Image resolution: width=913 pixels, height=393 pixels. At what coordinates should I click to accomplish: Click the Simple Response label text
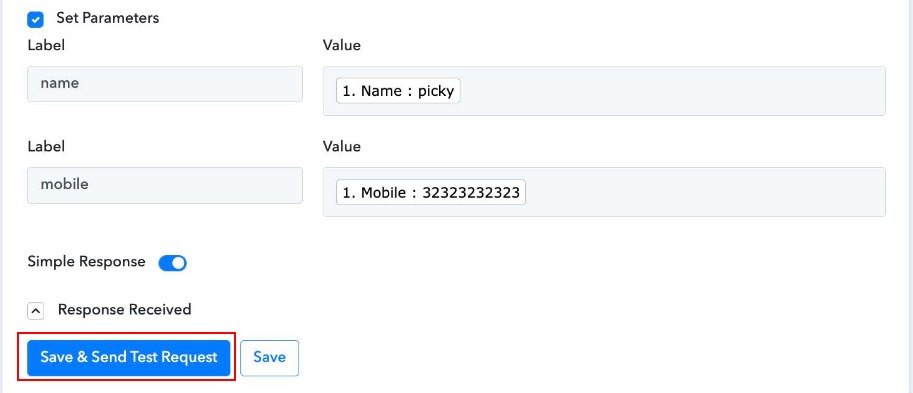[86, 262]
